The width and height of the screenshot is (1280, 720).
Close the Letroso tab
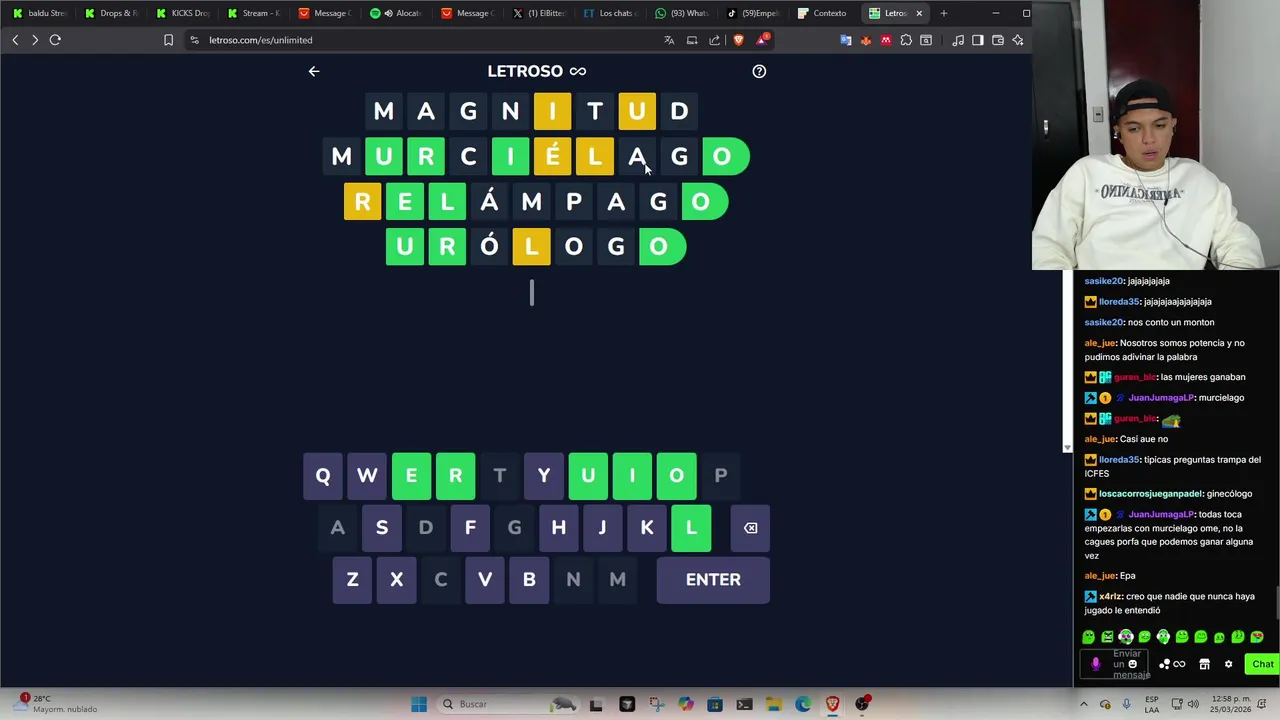coord(918,13)
